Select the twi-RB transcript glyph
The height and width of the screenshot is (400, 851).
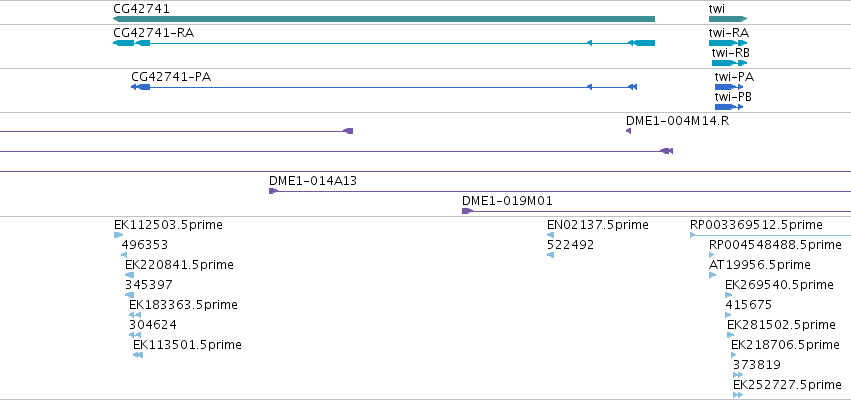729,63
